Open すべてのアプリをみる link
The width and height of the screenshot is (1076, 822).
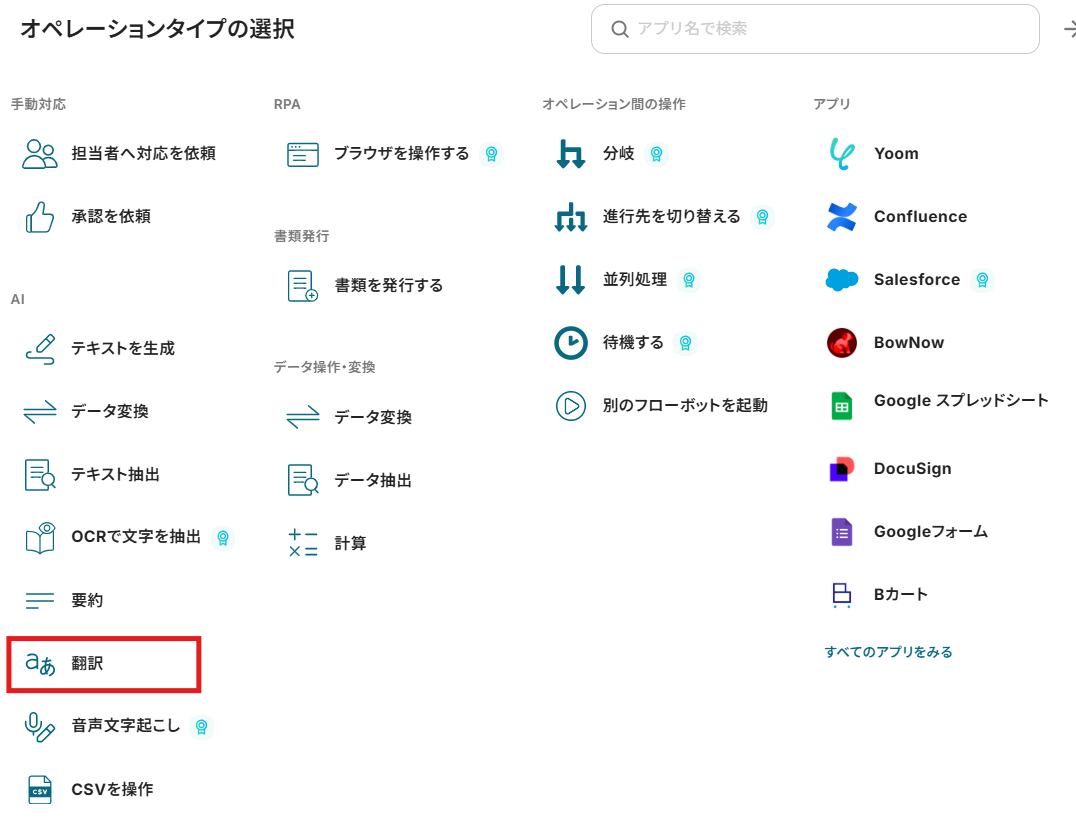(x=888, y=652)
